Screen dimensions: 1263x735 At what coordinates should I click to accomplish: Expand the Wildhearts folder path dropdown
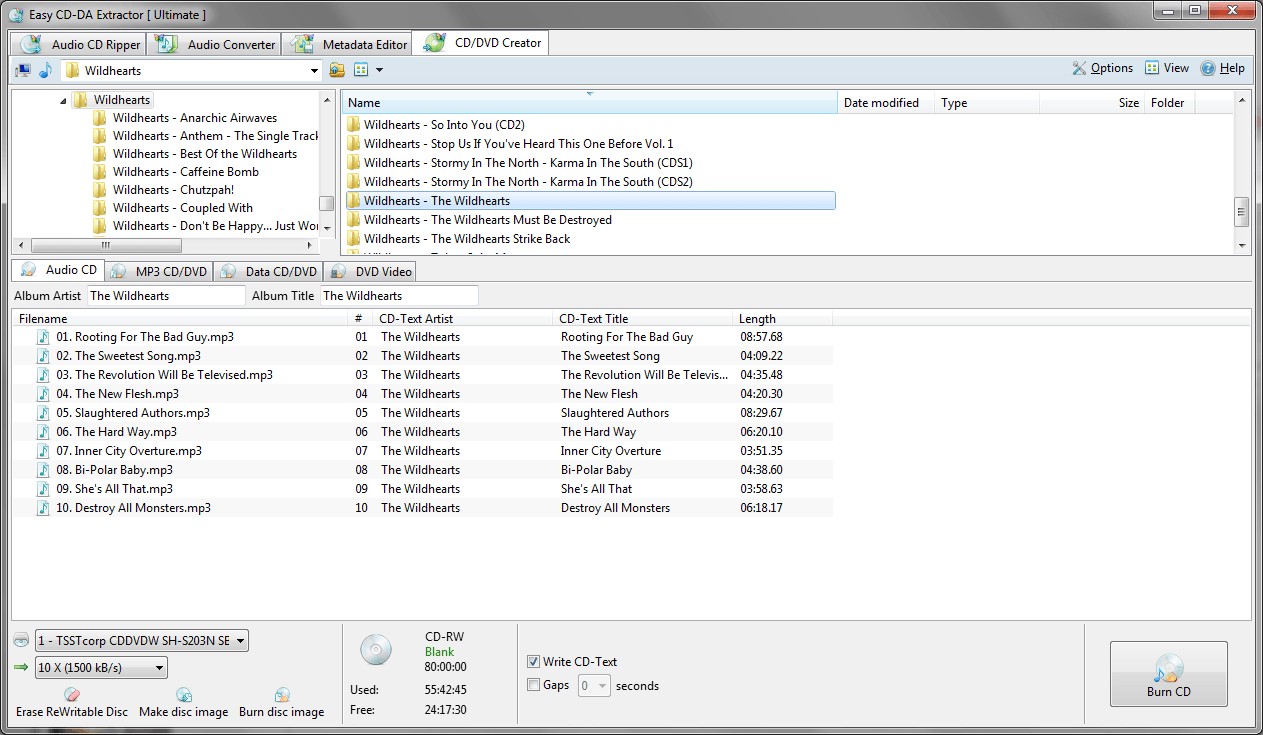[x=314, y=71]
